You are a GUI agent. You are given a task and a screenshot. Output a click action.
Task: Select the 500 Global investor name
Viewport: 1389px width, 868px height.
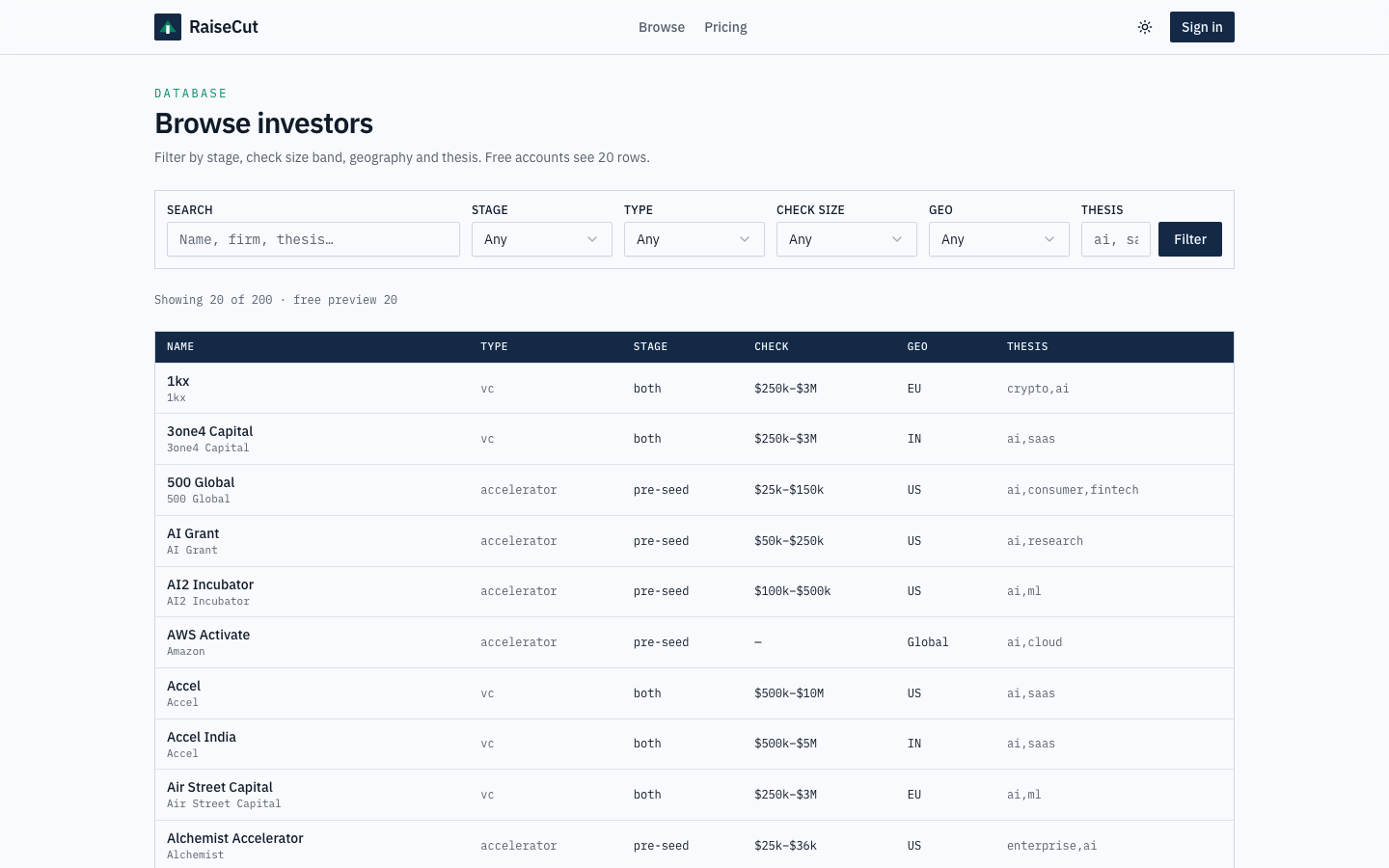[x=201, y=482]
